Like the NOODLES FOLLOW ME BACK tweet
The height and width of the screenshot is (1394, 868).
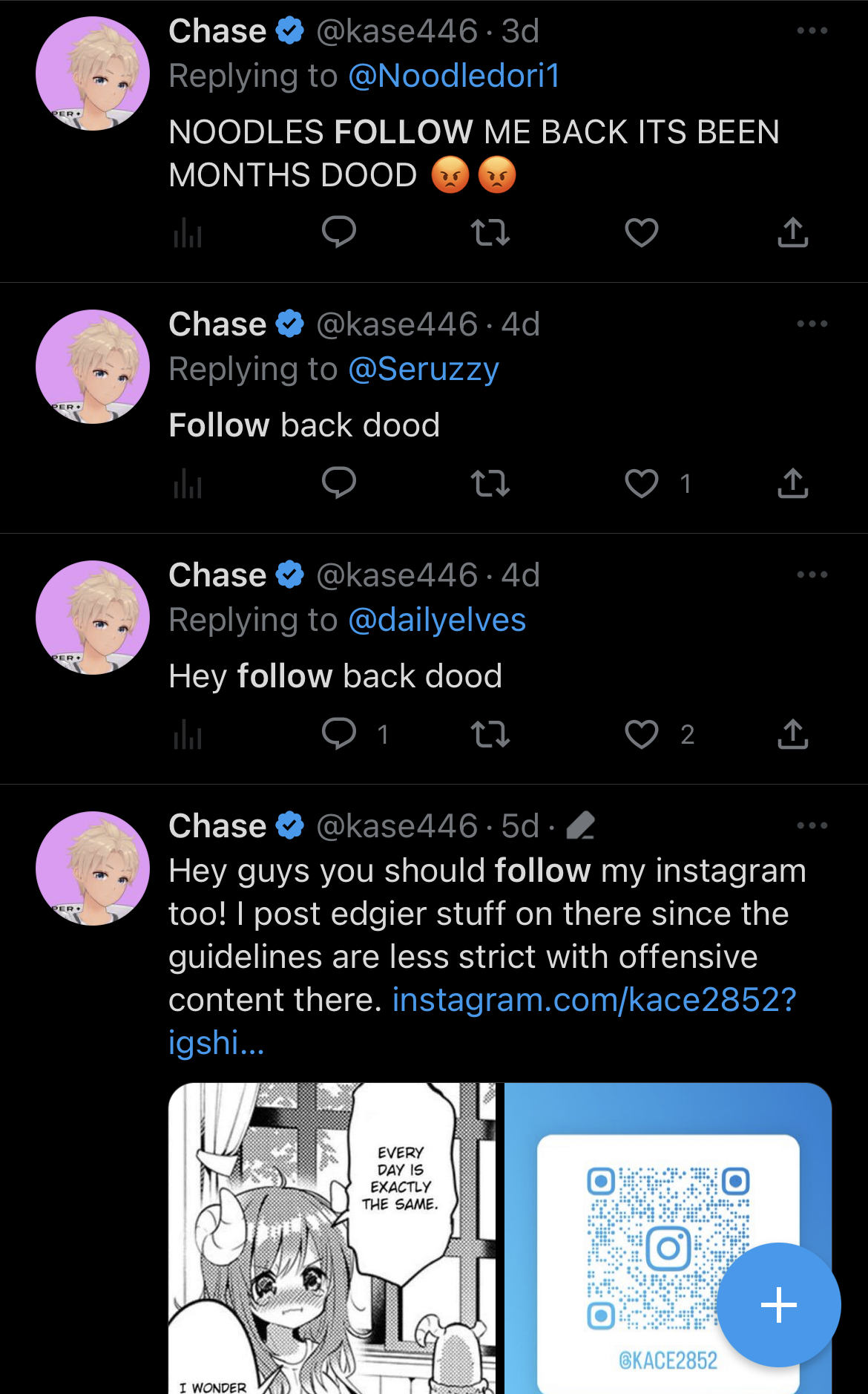[x=642, y=232]
